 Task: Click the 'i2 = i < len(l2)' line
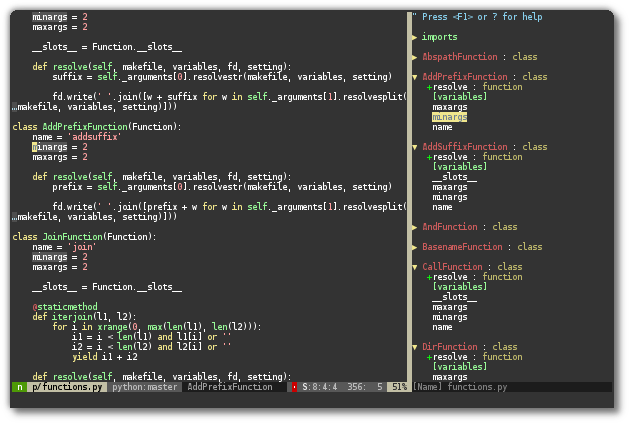152,347
